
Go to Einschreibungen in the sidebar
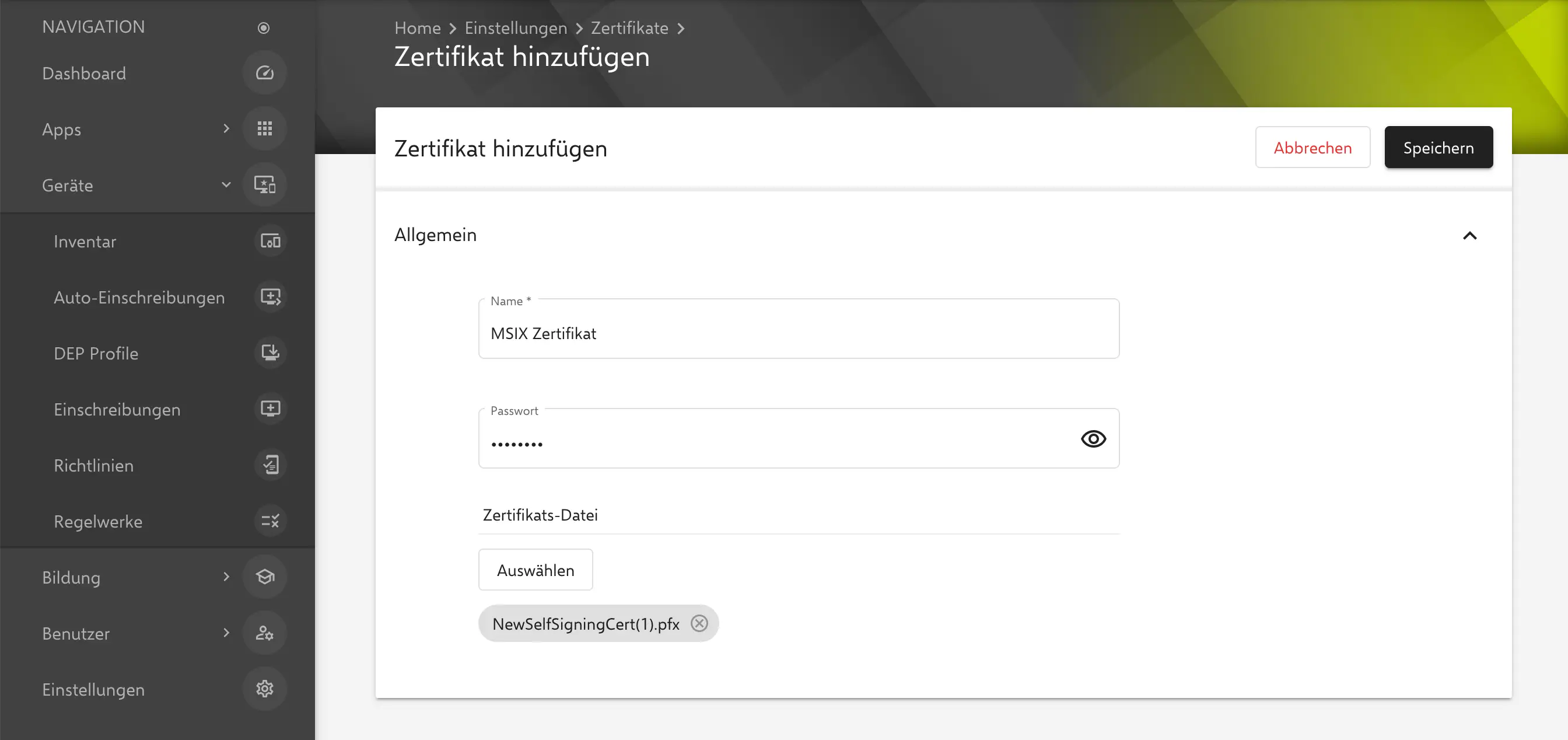pos(117,410)
